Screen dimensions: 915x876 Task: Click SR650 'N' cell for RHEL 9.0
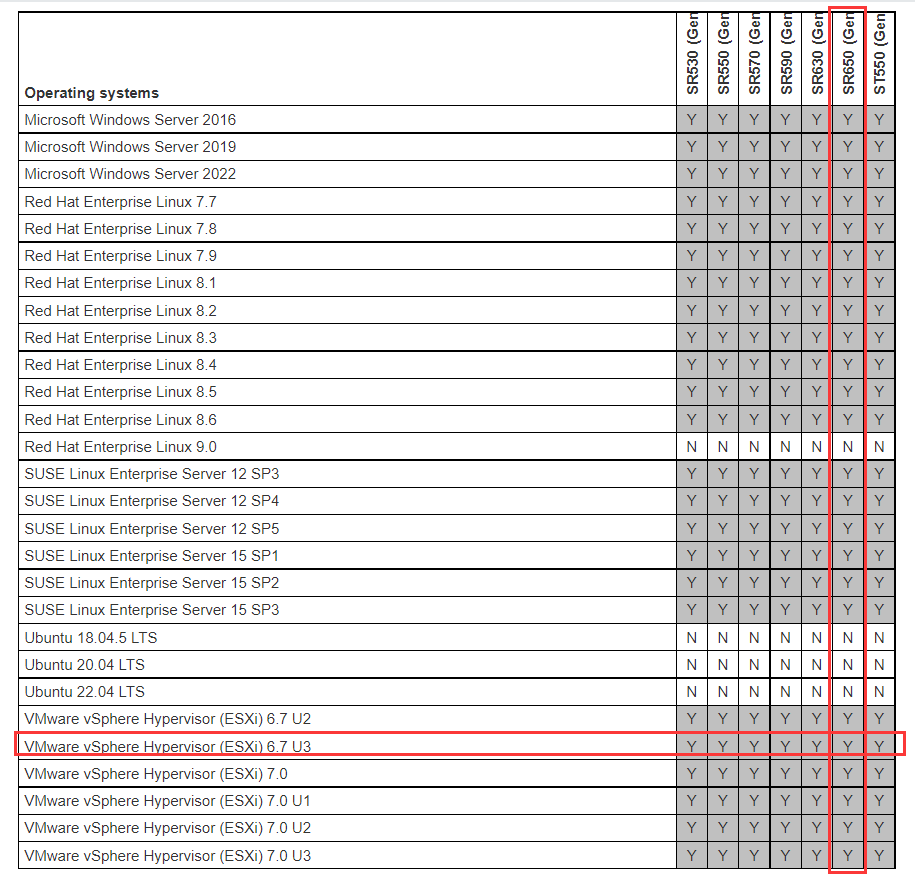tap(848, 447)
